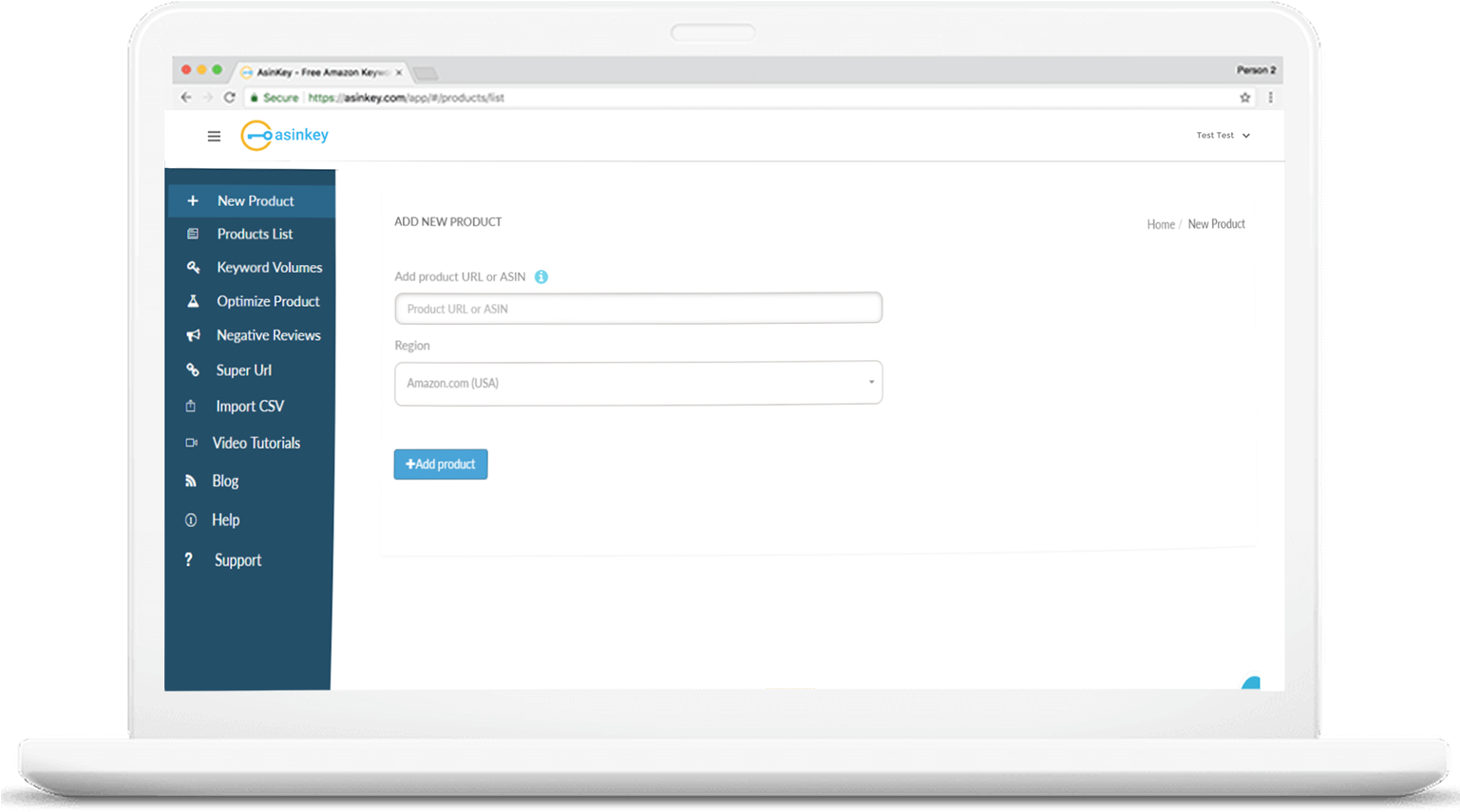The width and height of the screenshot is (1460, 812).
Task: Select the Optimize Product flask icon
Action: [x=193, y=301]
